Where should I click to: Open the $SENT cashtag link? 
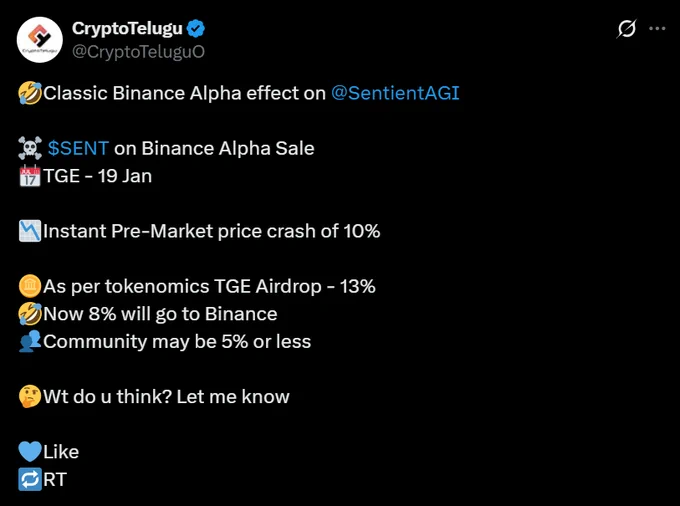click(x=78, y=148)
